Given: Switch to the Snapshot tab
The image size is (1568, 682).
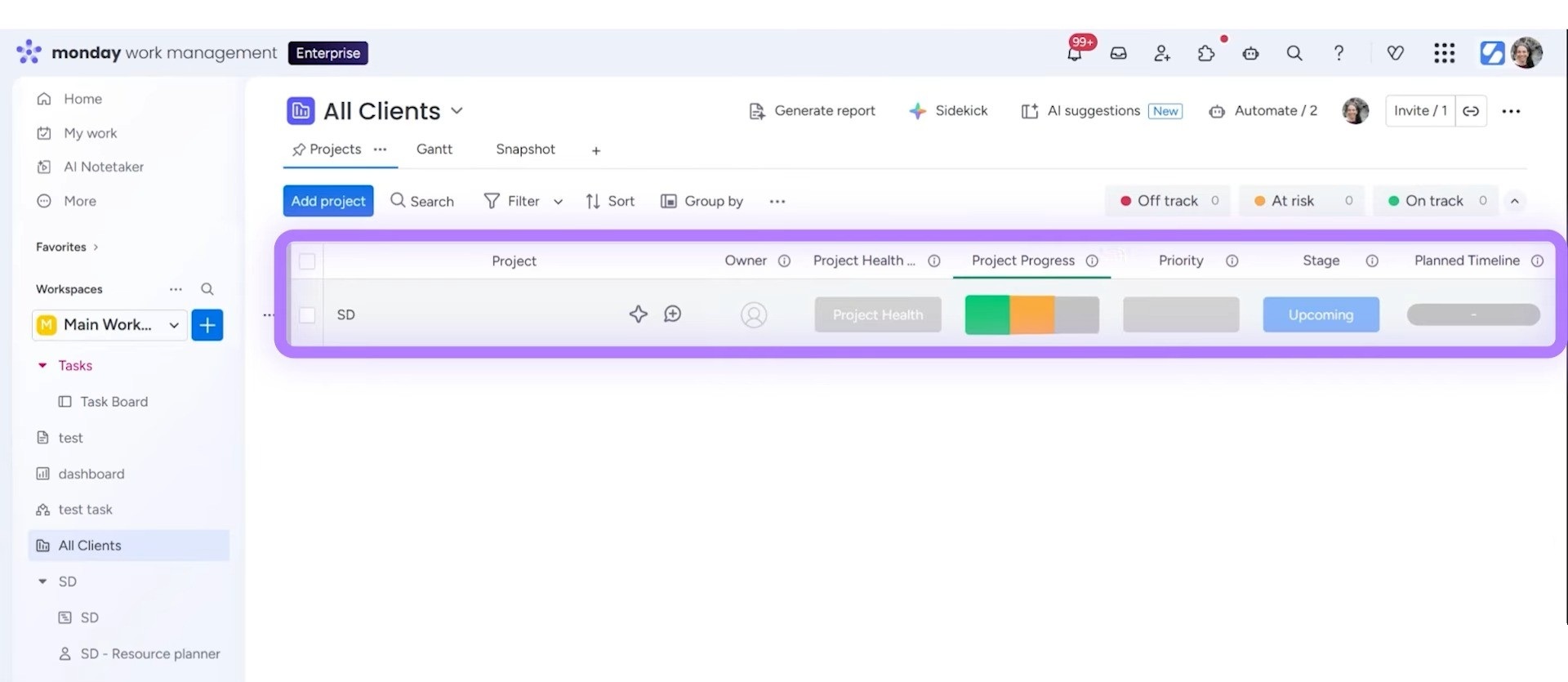Looking at the screenshot, I should pyautogui.click(x=525, y=149).
